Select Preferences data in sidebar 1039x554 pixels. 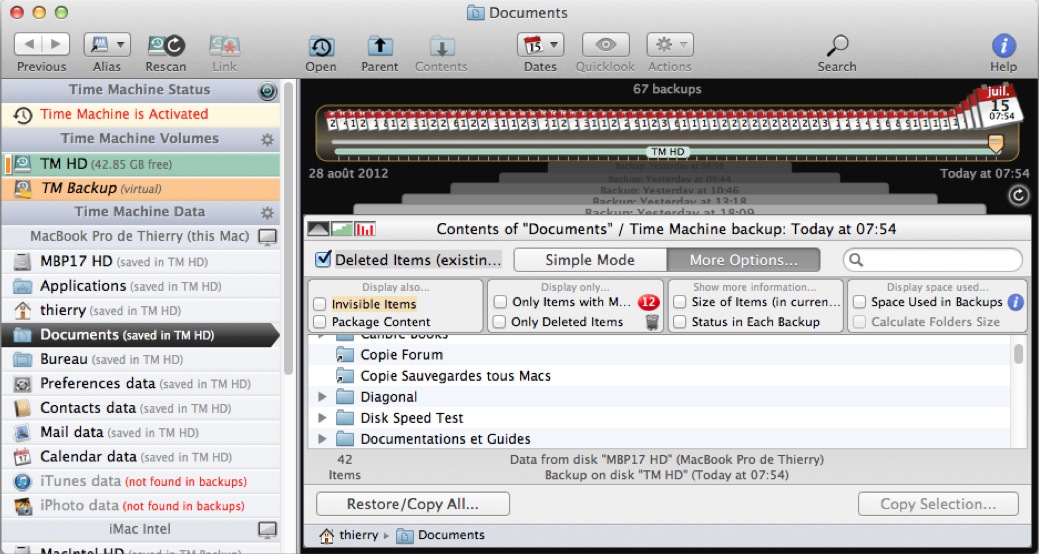coord(140,384)
